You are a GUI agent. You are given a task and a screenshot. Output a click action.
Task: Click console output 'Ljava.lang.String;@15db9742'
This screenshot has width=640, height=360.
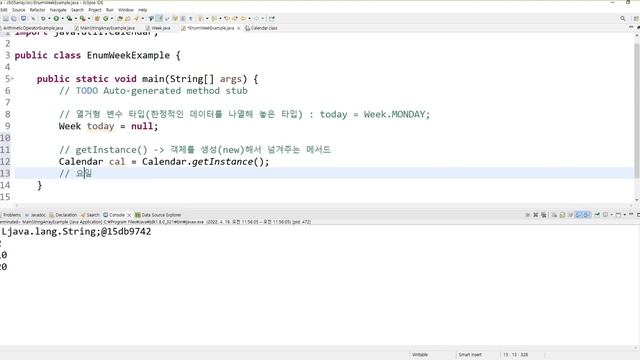(x=76, y=231)
